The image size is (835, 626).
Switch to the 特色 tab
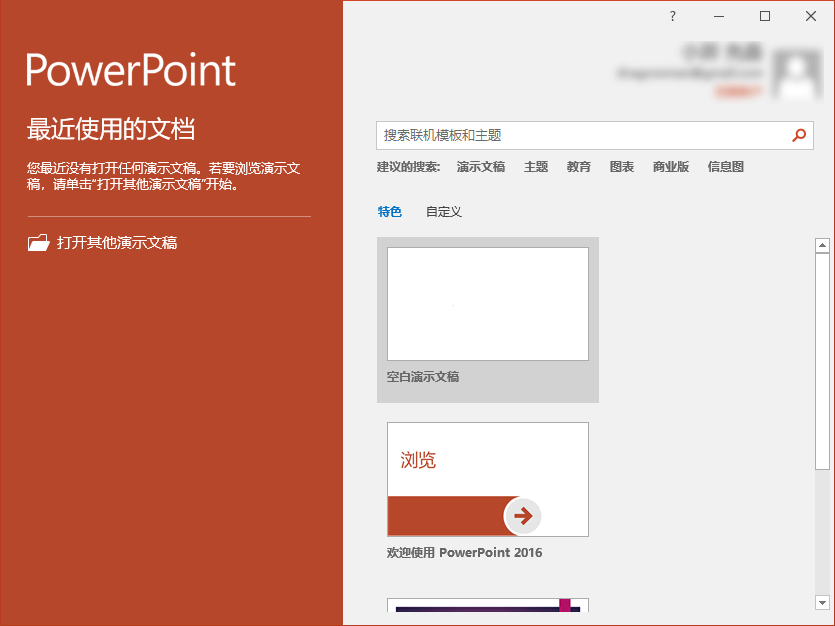click(x=389, y=211)
